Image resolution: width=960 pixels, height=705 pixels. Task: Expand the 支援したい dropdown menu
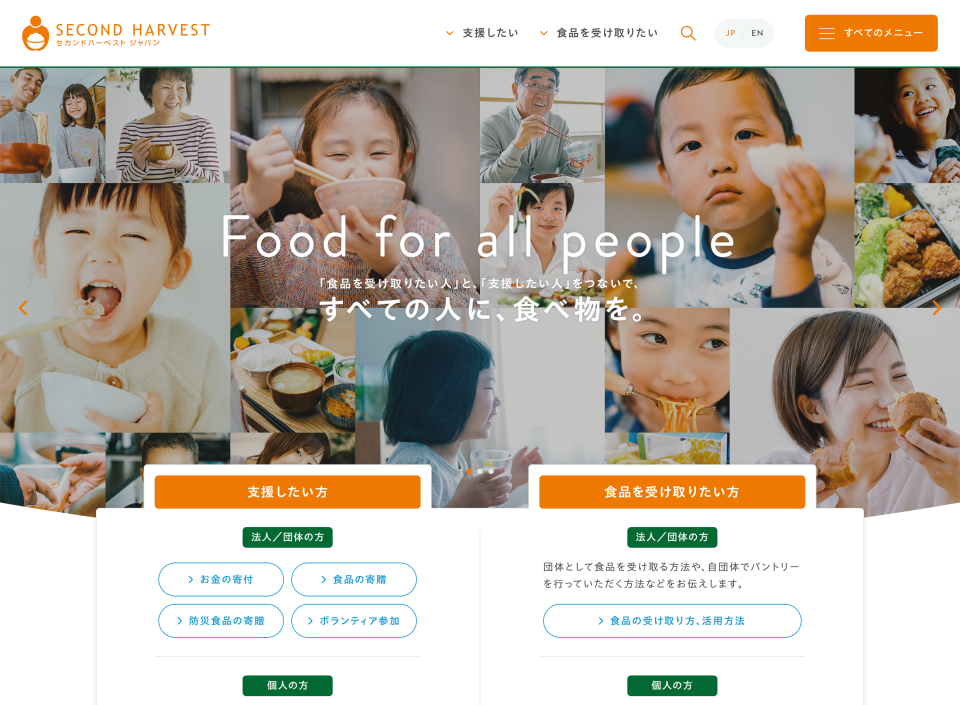(482, 33)
